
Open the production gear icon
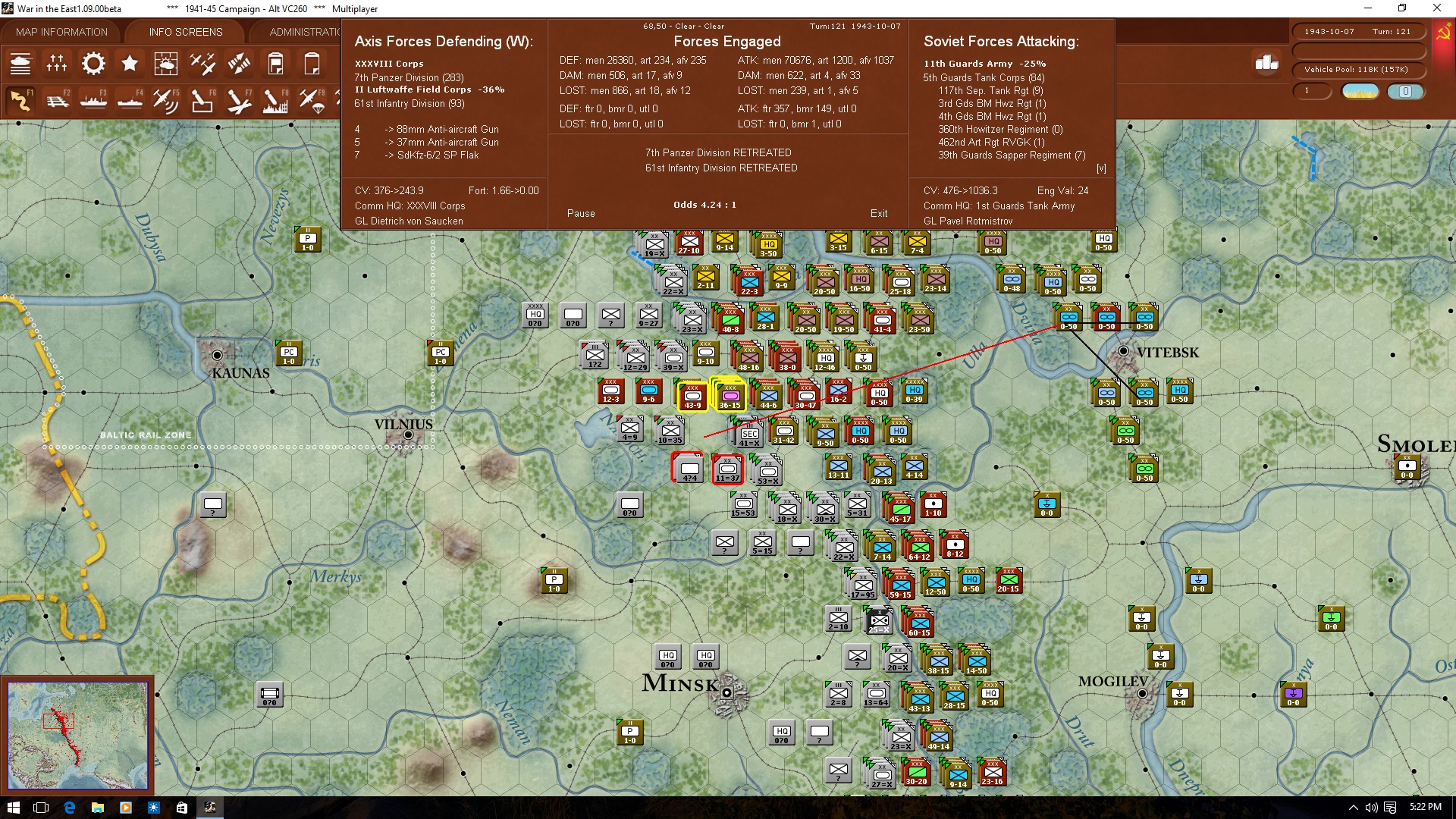pyautogui.click(x=93, y=64)
